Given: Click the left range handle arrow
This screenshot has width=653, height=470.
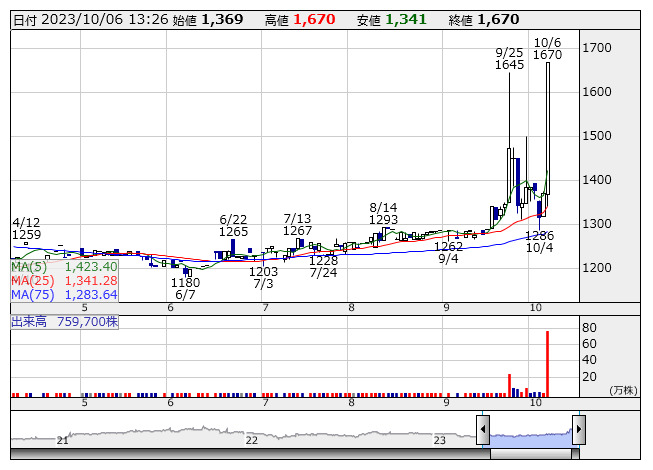Looking at the screenshot, I should (x=483, y=430).
